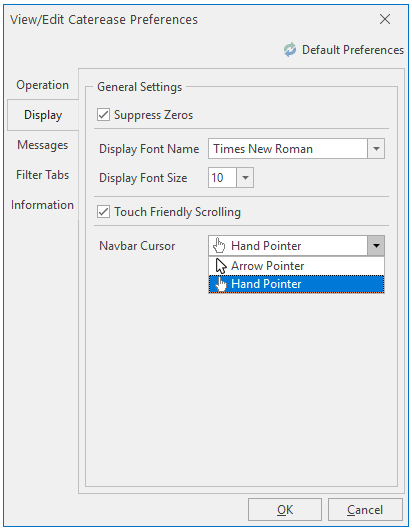Expand the Display Font Size dropdown
The width and height of the screenshot is (412, 532).
tap(245, 177)
